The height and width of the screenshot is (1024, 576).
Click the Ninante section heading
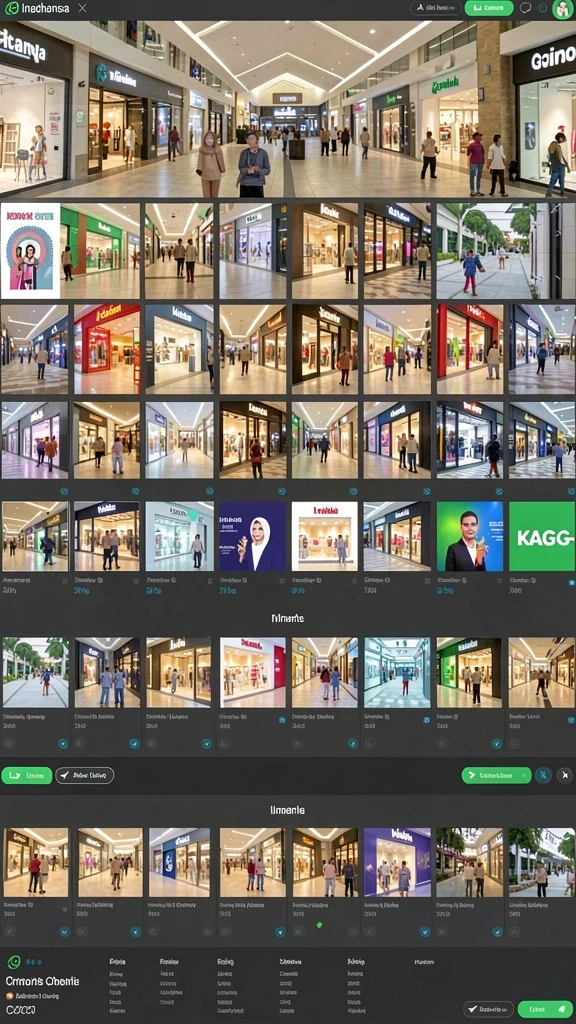287,617
